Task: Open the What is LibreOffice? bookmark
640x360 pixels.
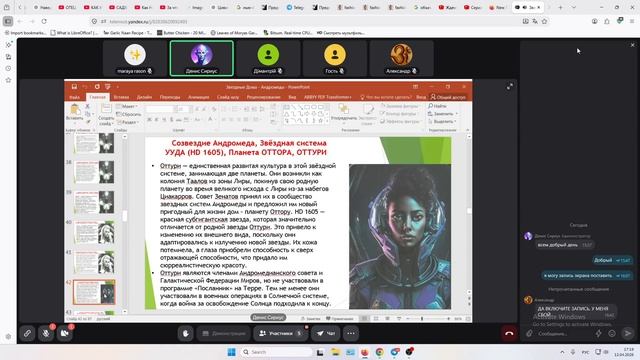Action: point(74,33)
